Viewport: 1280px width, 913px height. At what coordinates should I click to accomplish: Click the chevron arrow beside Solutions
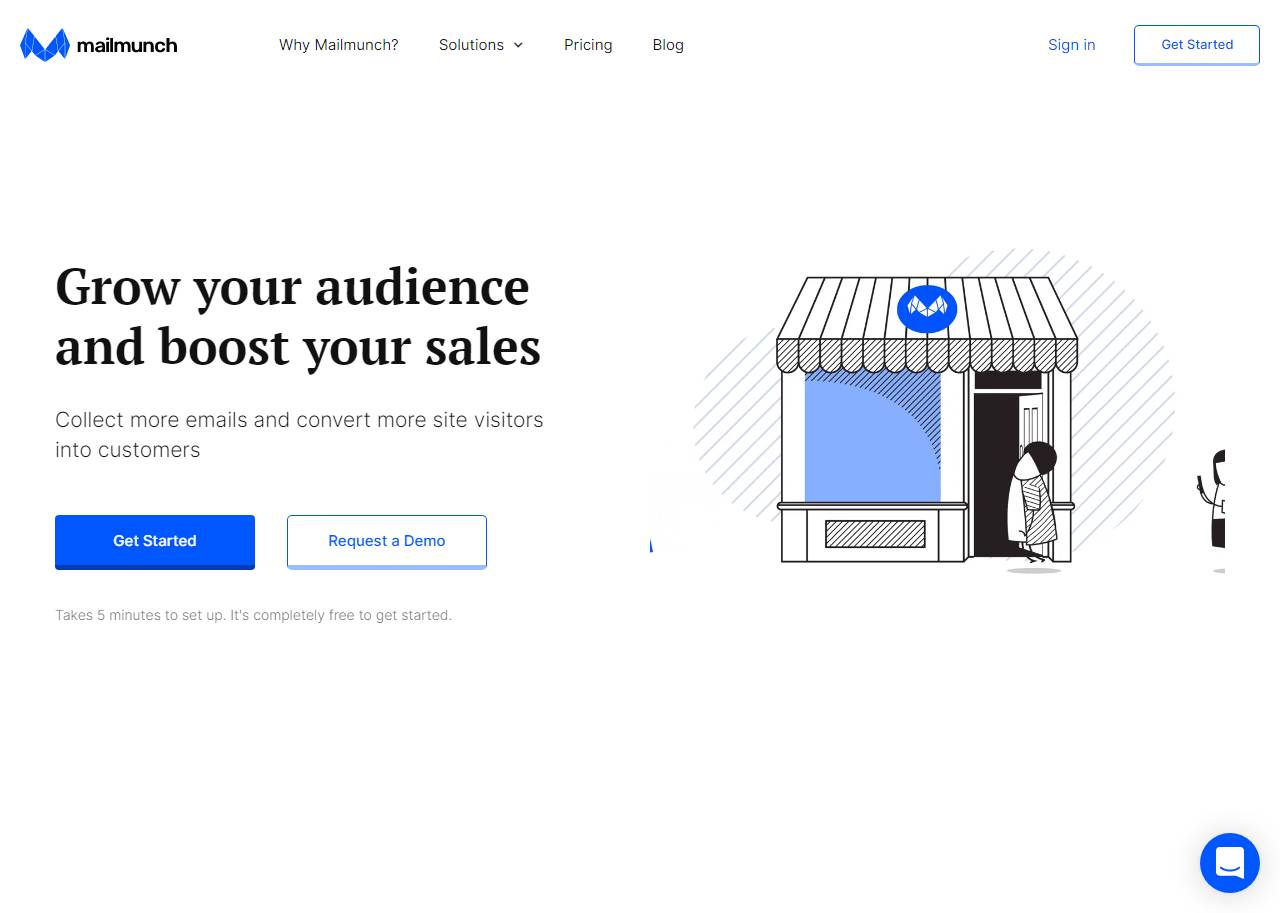(x=518, y=45)
